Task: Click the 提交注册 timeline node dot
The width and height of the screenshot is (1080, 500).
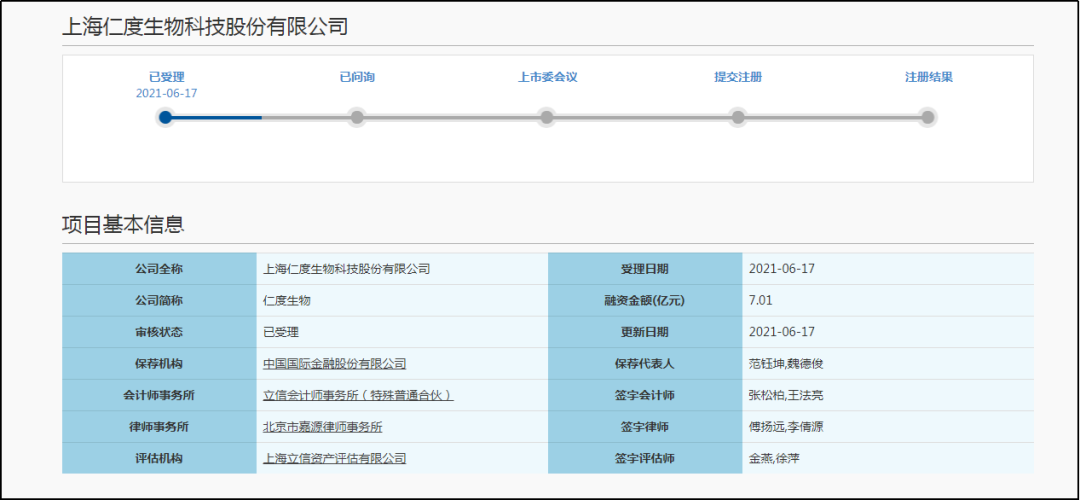Action: (738, 117)
